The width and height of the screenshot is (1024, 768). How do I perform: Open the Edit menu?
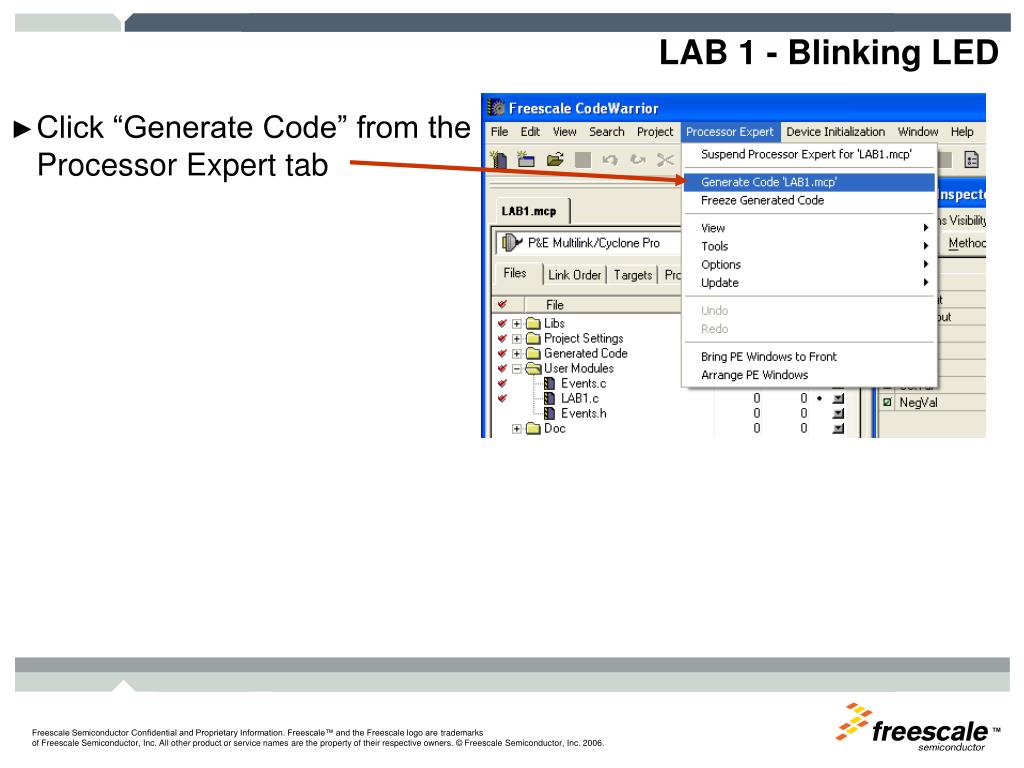tap(530, 132)
